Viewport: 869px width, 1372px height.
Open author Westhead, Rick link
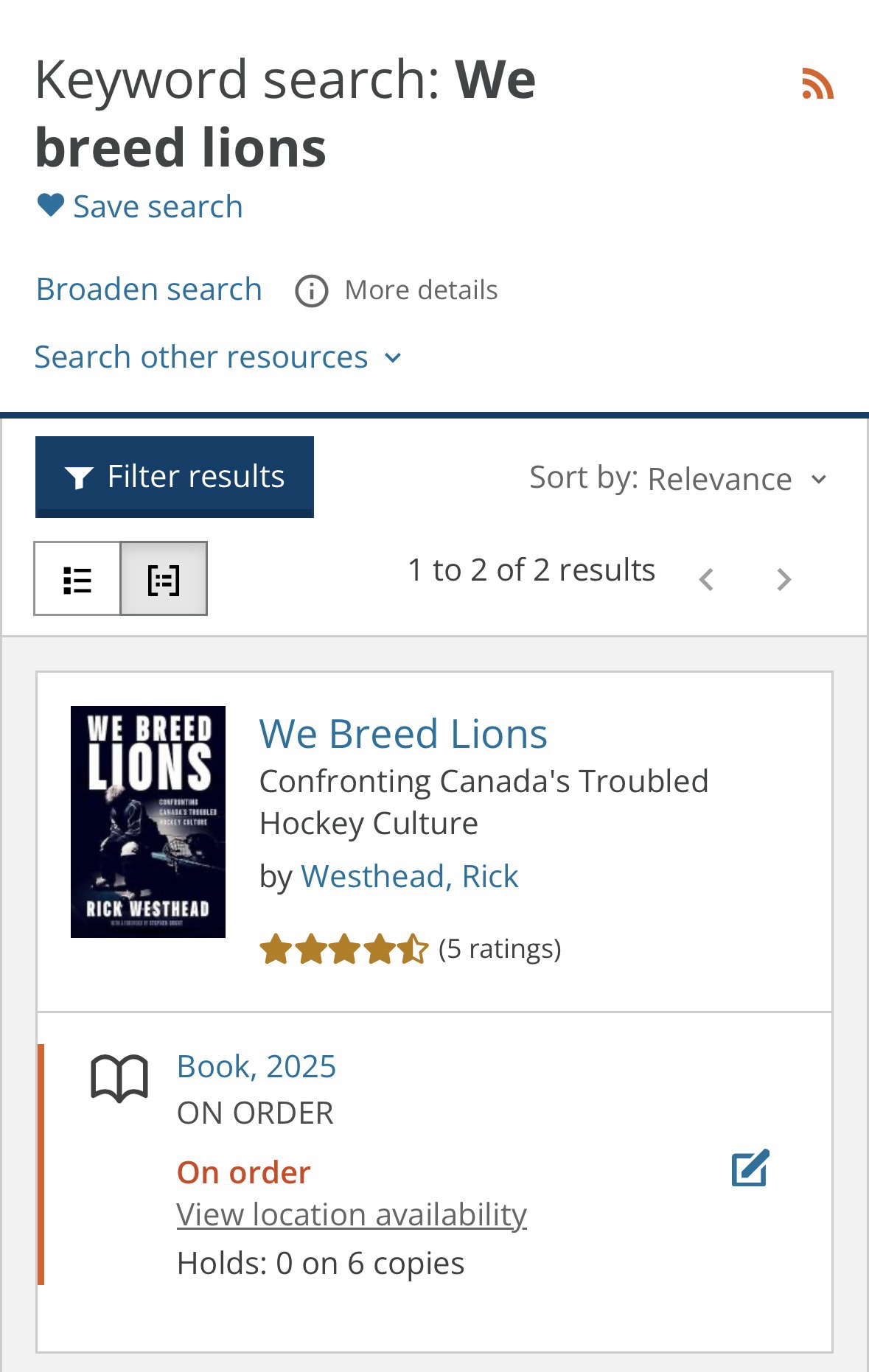[409, 876]
